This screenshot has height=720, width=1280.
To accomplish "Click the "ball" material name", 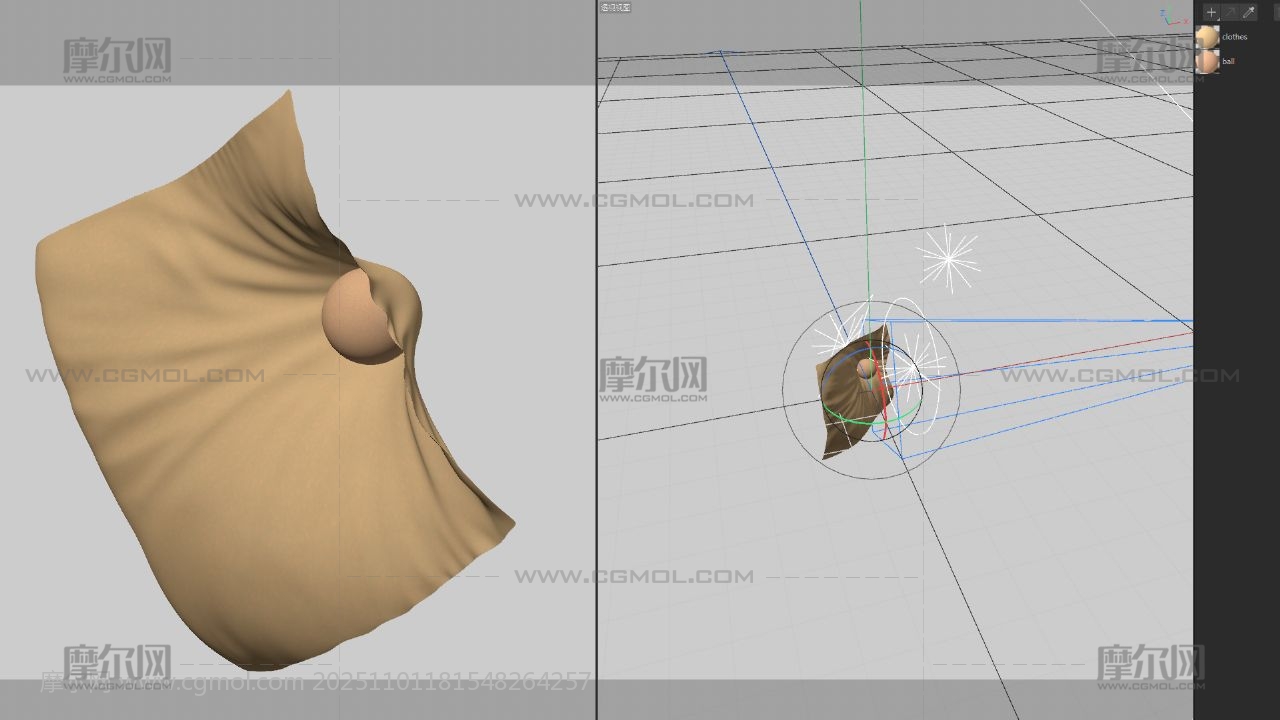I will coord(1228,61).
